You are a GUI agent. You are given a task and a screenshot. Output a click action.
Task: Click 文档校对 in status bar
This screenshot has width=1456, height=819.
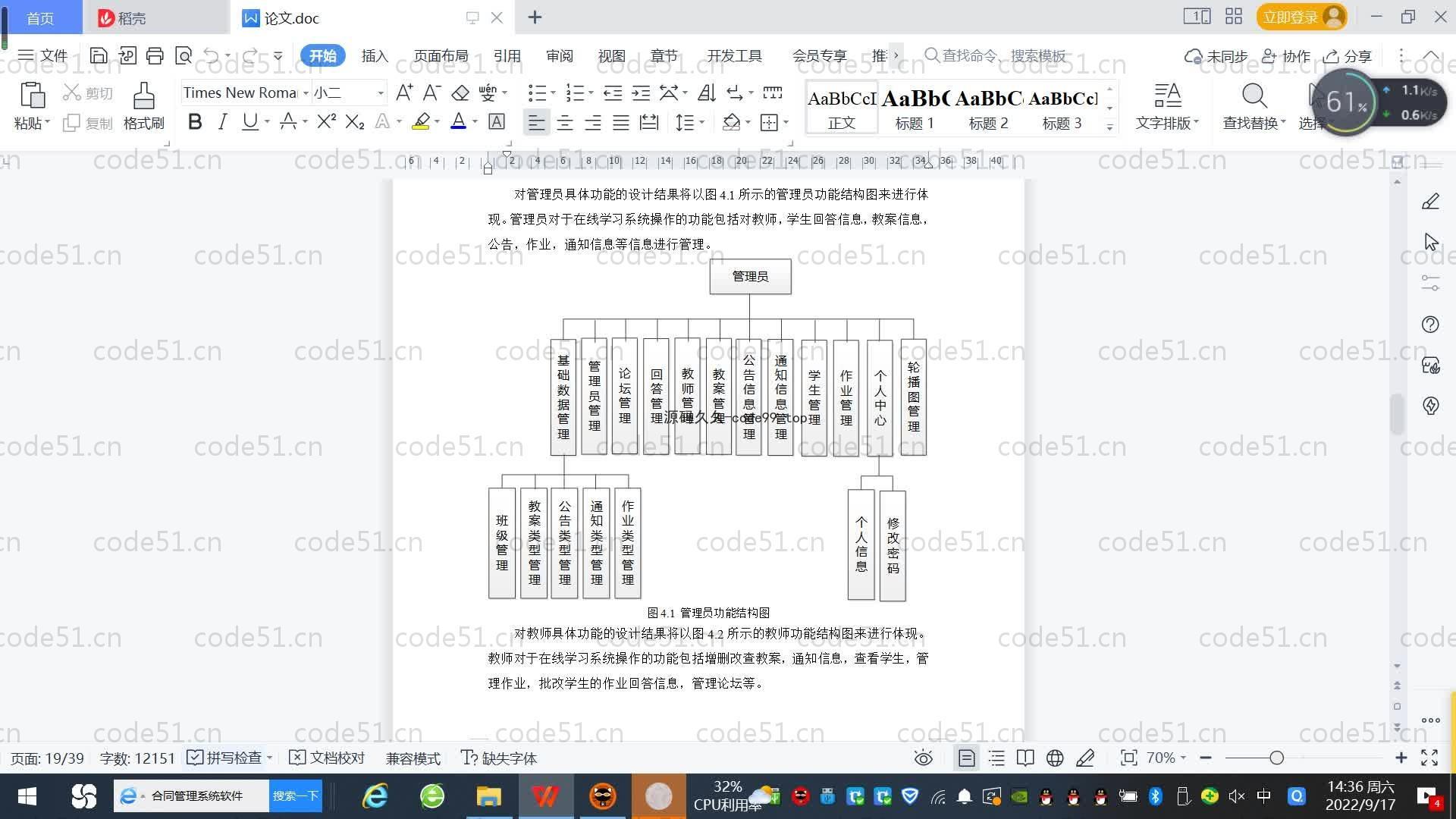(x=328, y=758)
